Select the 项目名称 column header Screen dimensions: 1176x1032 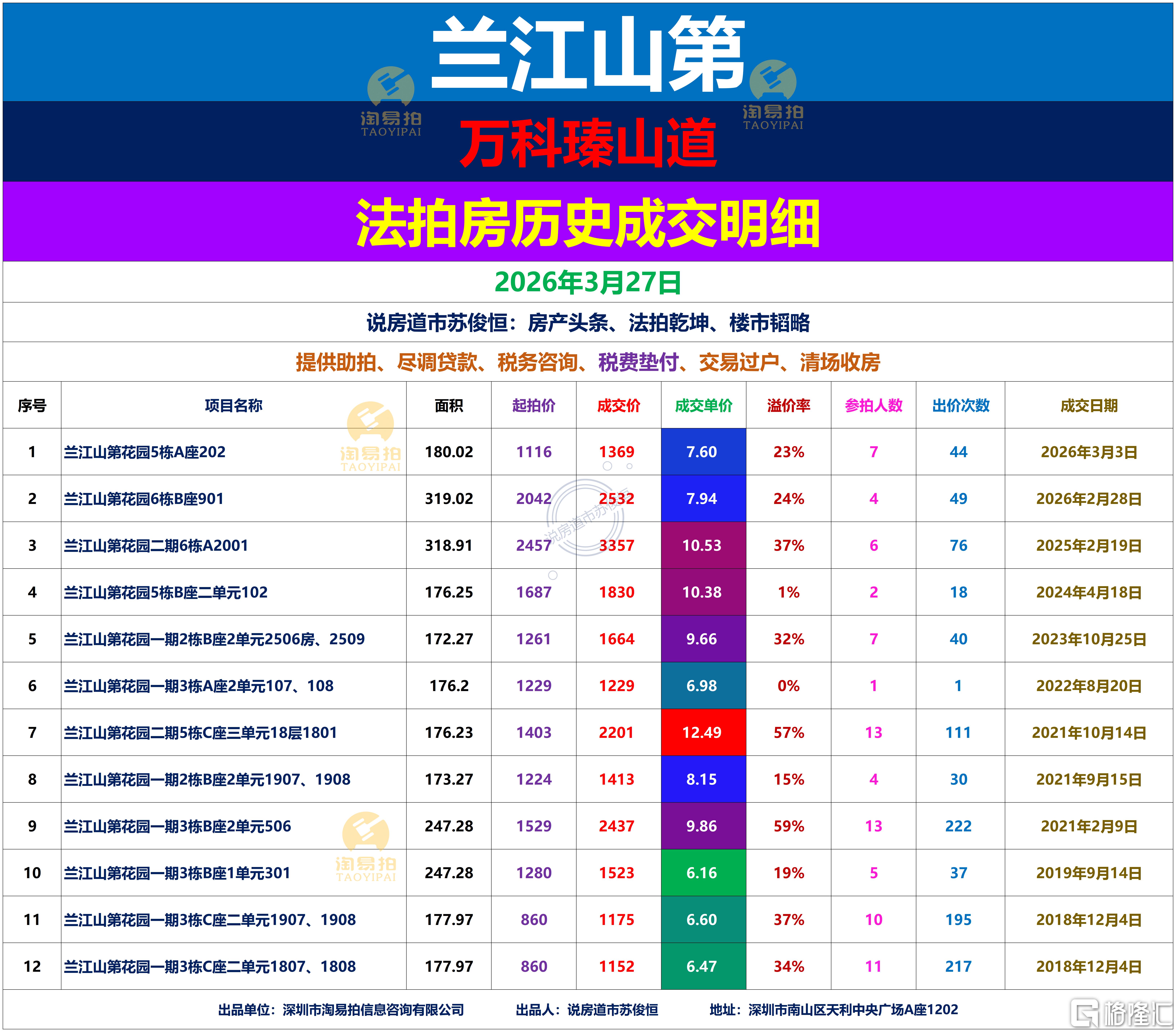234,406
